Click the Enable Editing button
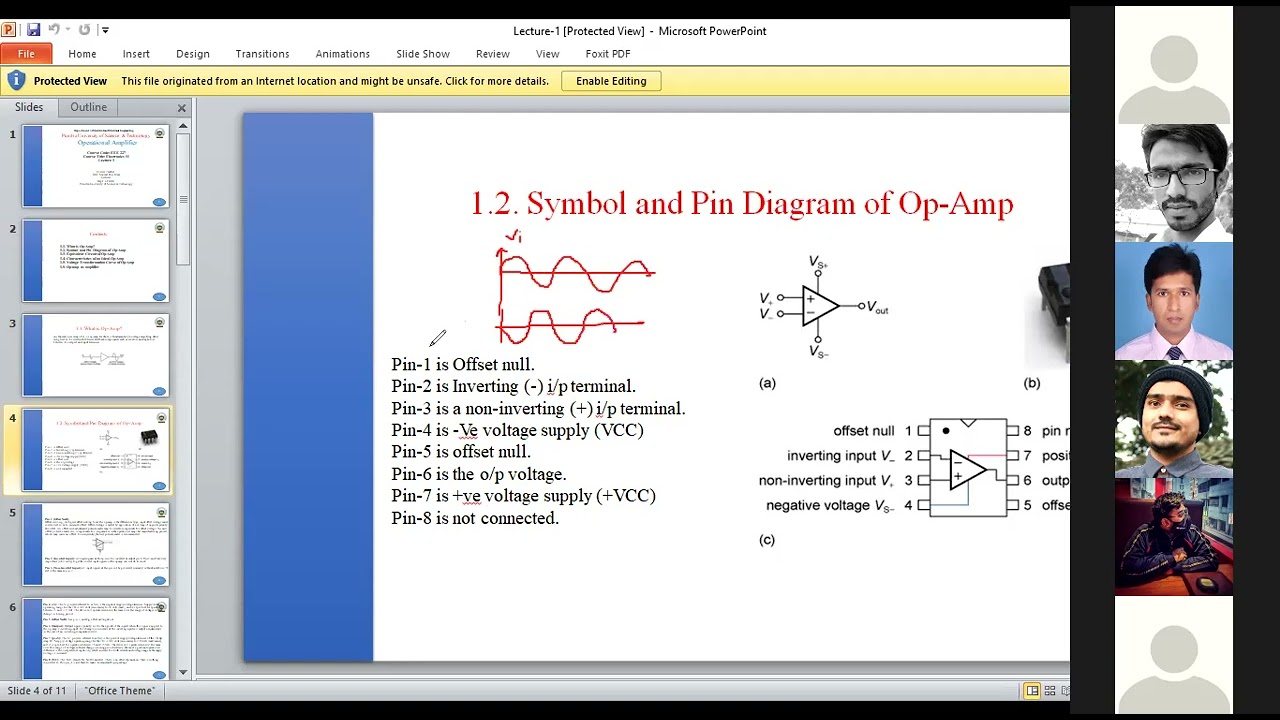 click(611, 81)
